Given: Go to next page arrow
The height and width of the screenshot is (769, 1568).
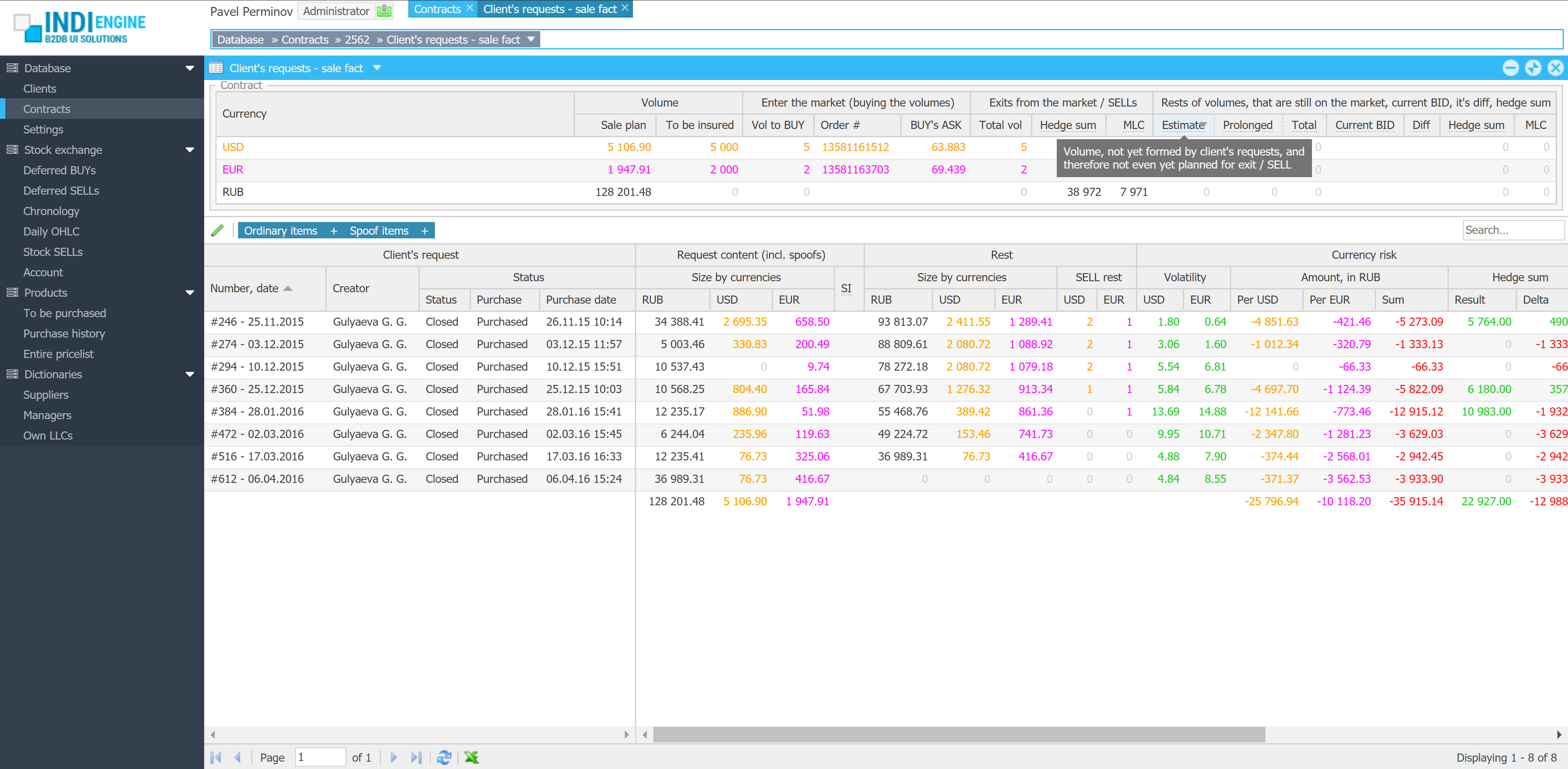Looking at the screenshot, I should coord(393,757).
